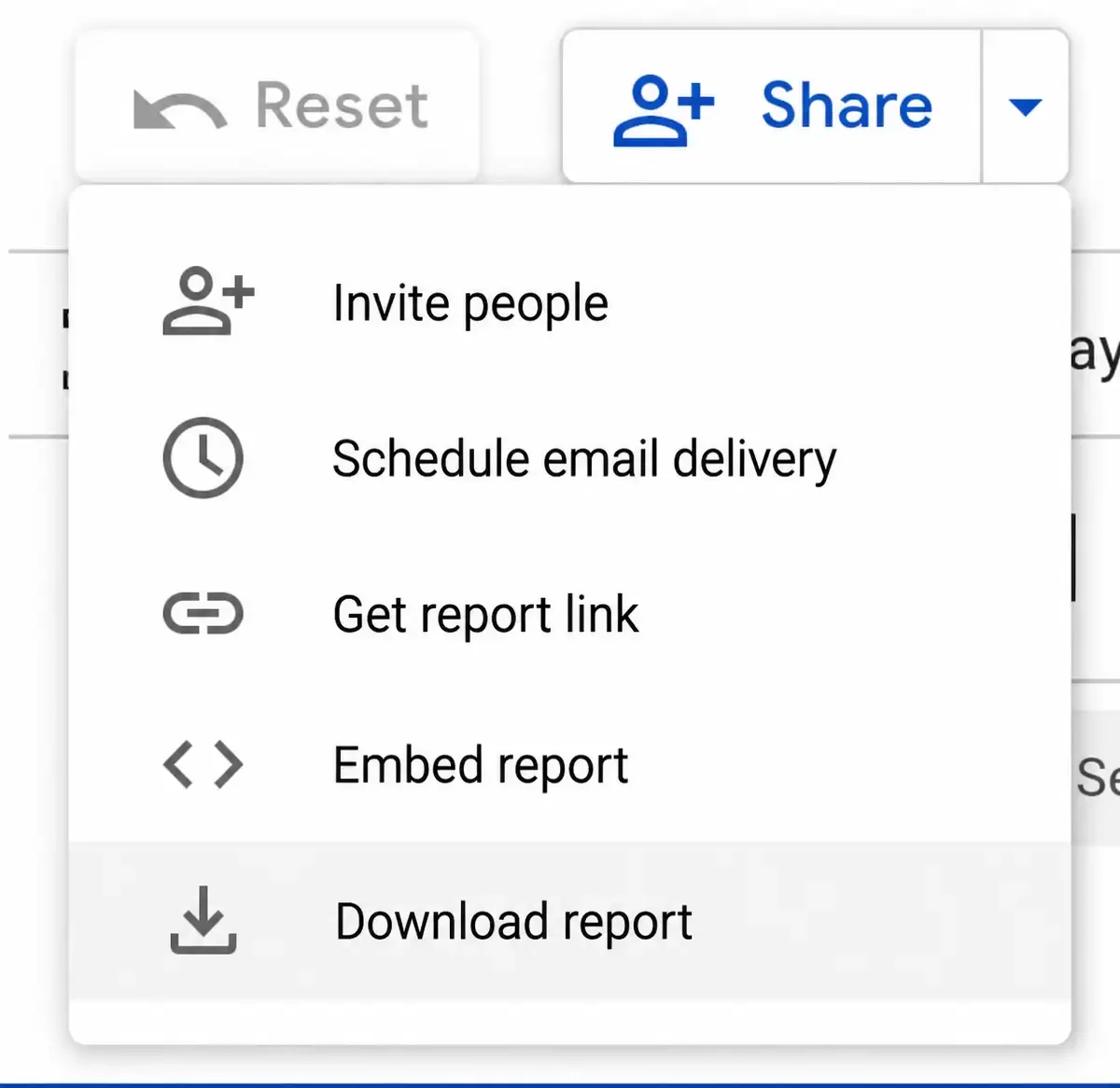This screenshot has width=1120, height=1088.
Task: Click the add-person icon beside Invite people
Action: pyautogui.click(x=208, y=301)
